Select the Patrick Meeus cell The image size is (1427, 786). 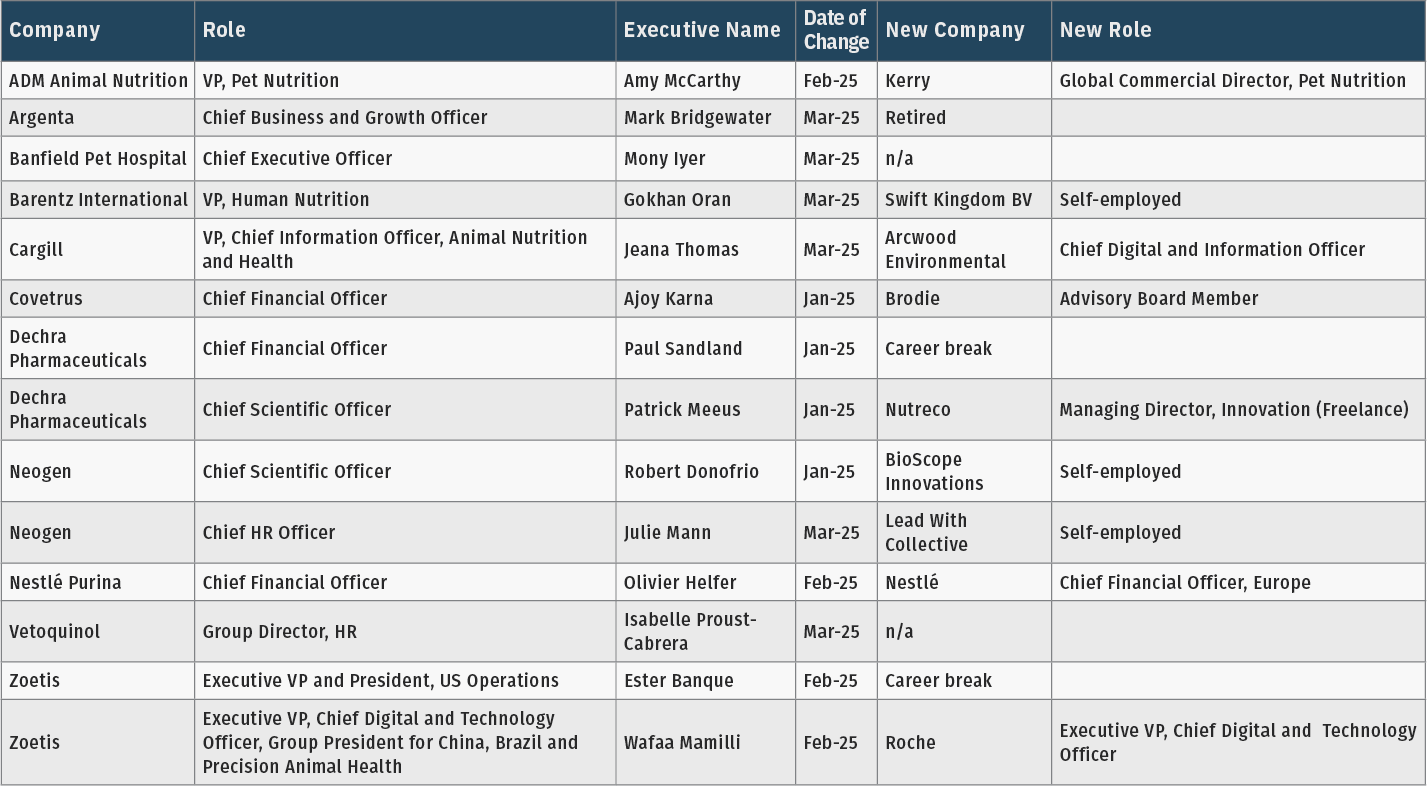(x=682, y=409)
